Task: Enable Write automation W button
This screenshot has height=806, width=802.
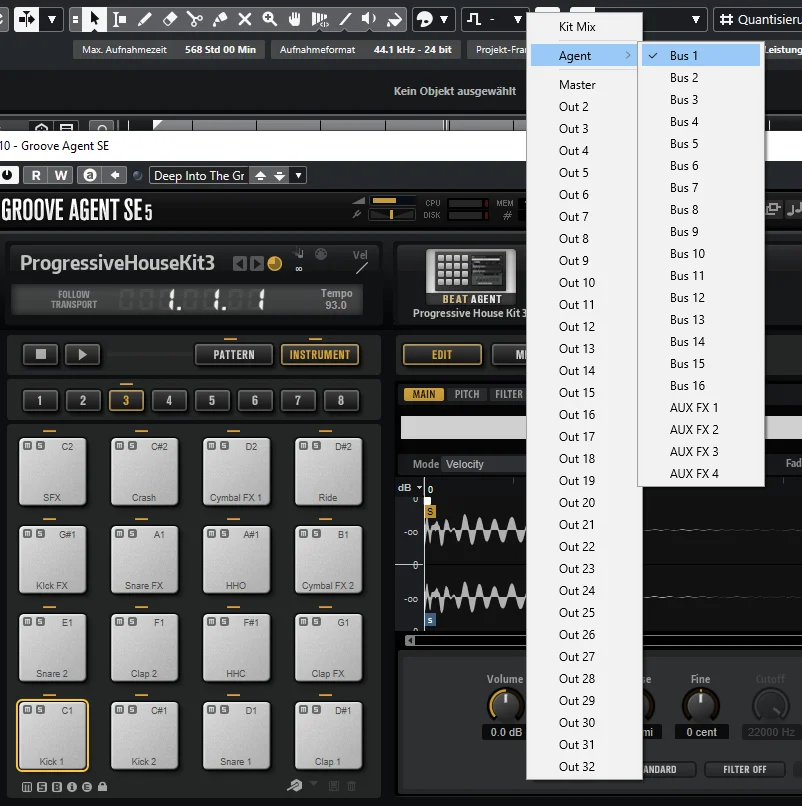Action: [61, 175]
